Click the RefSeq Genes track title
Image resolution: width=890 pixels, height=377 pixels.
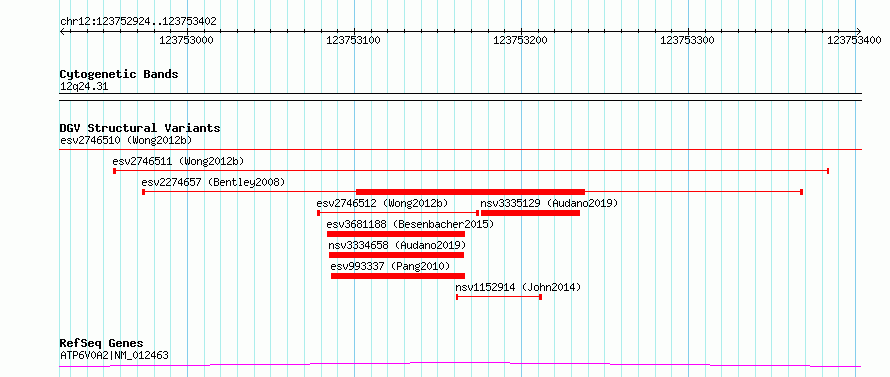pos(102,344)
